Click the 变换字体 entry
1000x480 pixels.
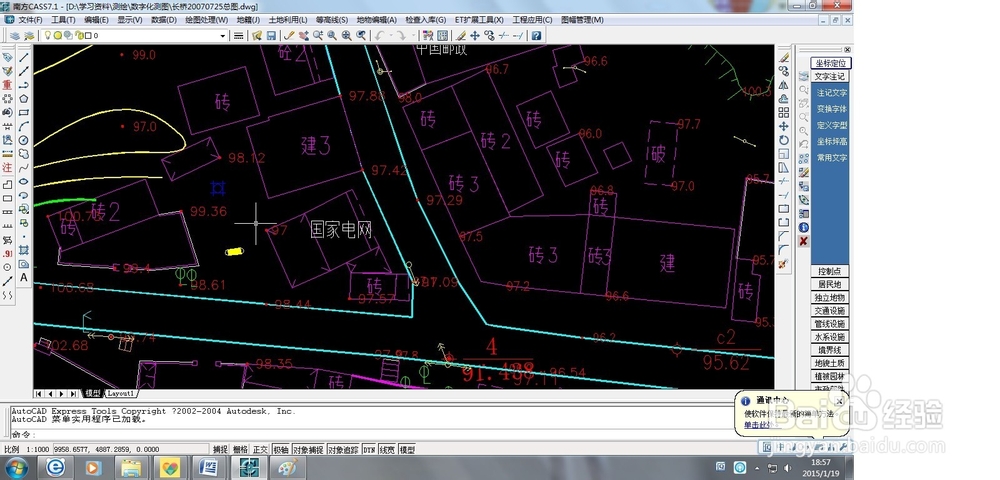[832, 109]
